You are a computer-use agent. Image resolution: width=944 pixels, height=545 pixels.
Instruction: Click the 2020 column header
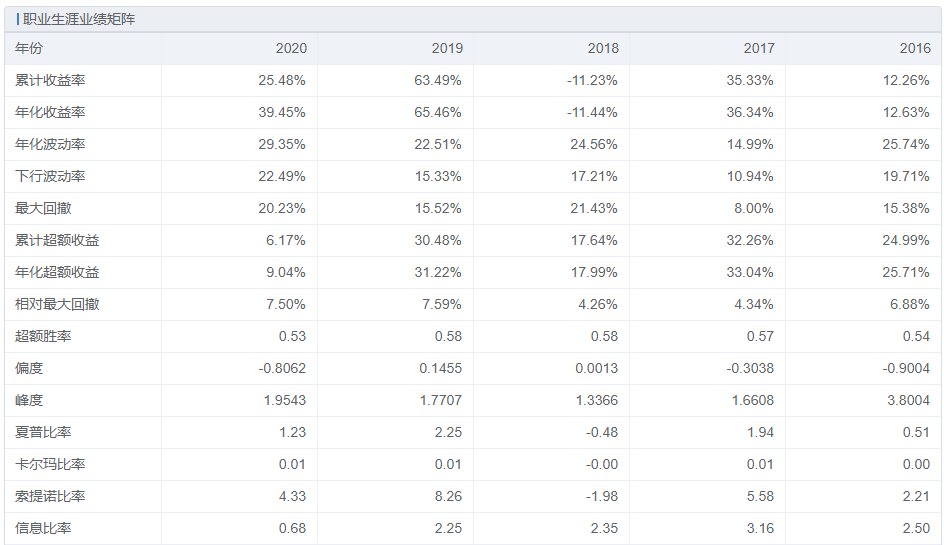point(291,48)
